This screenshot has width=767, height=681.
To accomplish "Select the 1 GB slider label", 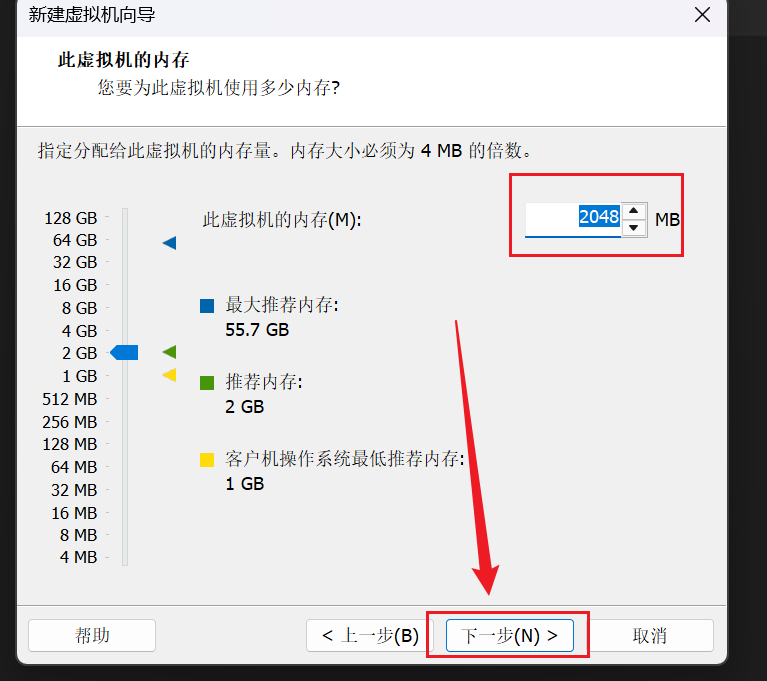I will [x=79, y=376].
